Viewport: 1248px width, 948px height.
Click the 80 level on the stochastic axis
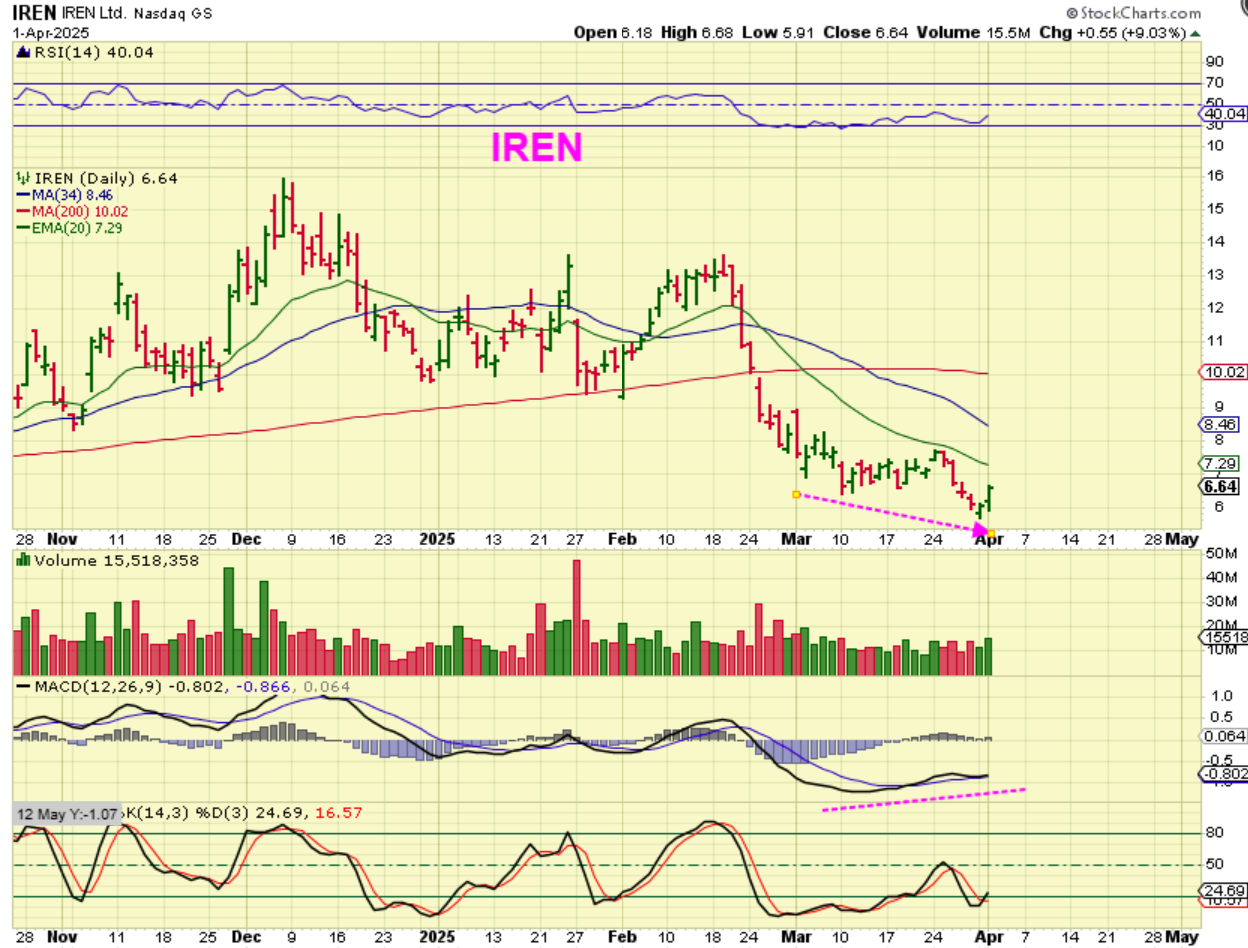(1216, 832)
